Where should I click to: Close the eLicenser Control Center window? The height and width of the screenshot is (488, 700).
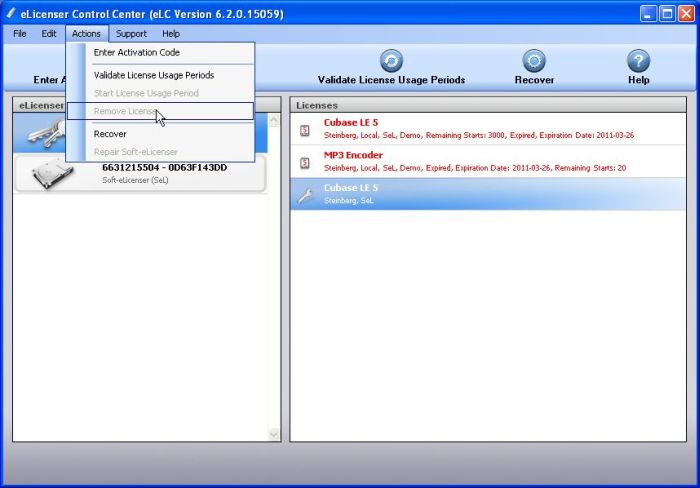coord(686,14)
